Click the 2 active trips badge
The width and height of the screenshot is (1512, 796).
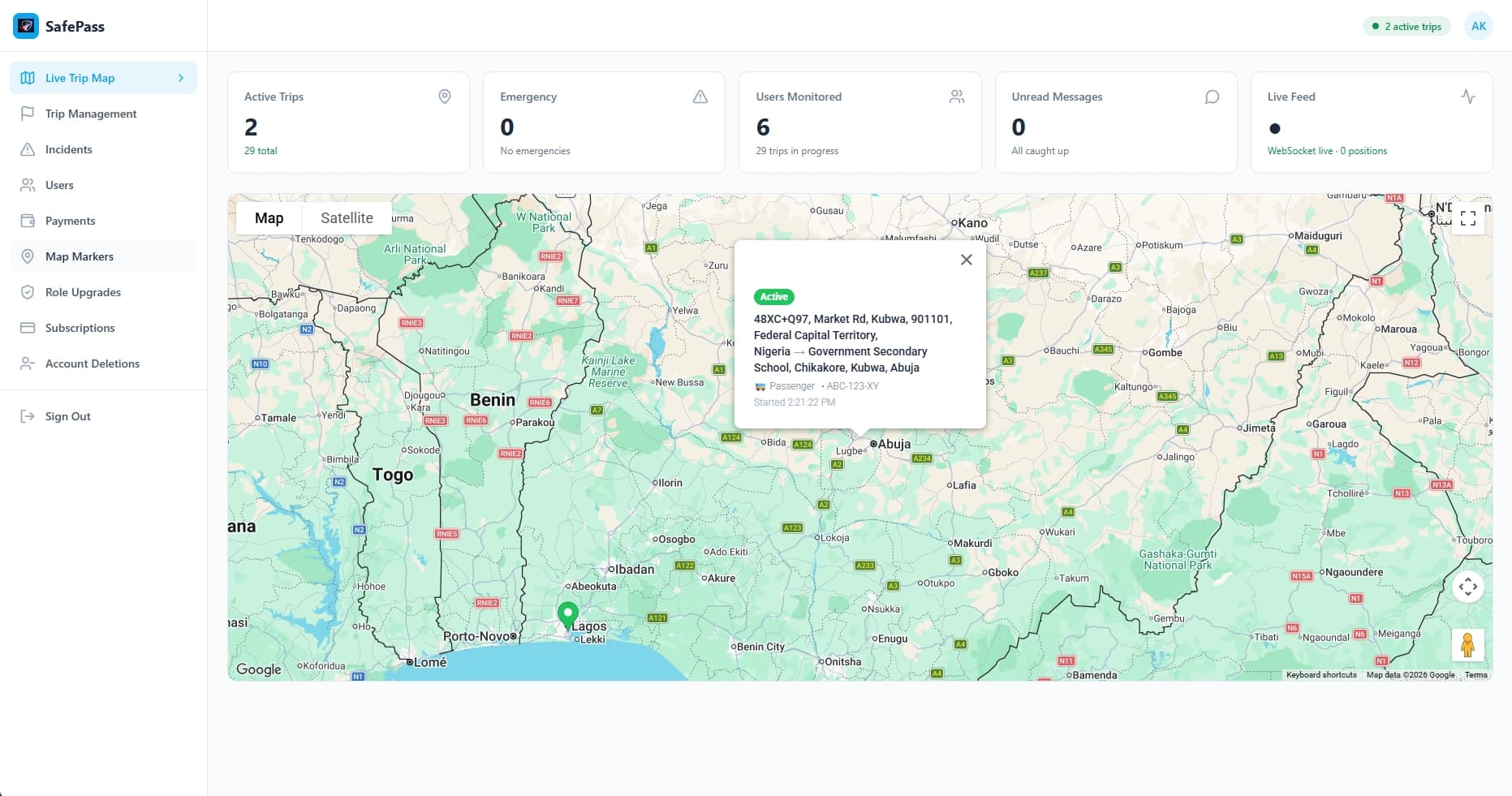[1406, 26]
